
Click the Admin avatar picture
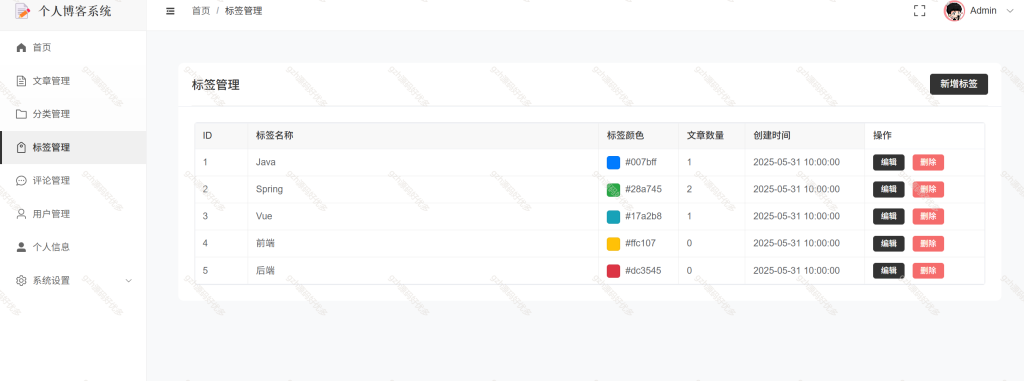coord(954,10)
